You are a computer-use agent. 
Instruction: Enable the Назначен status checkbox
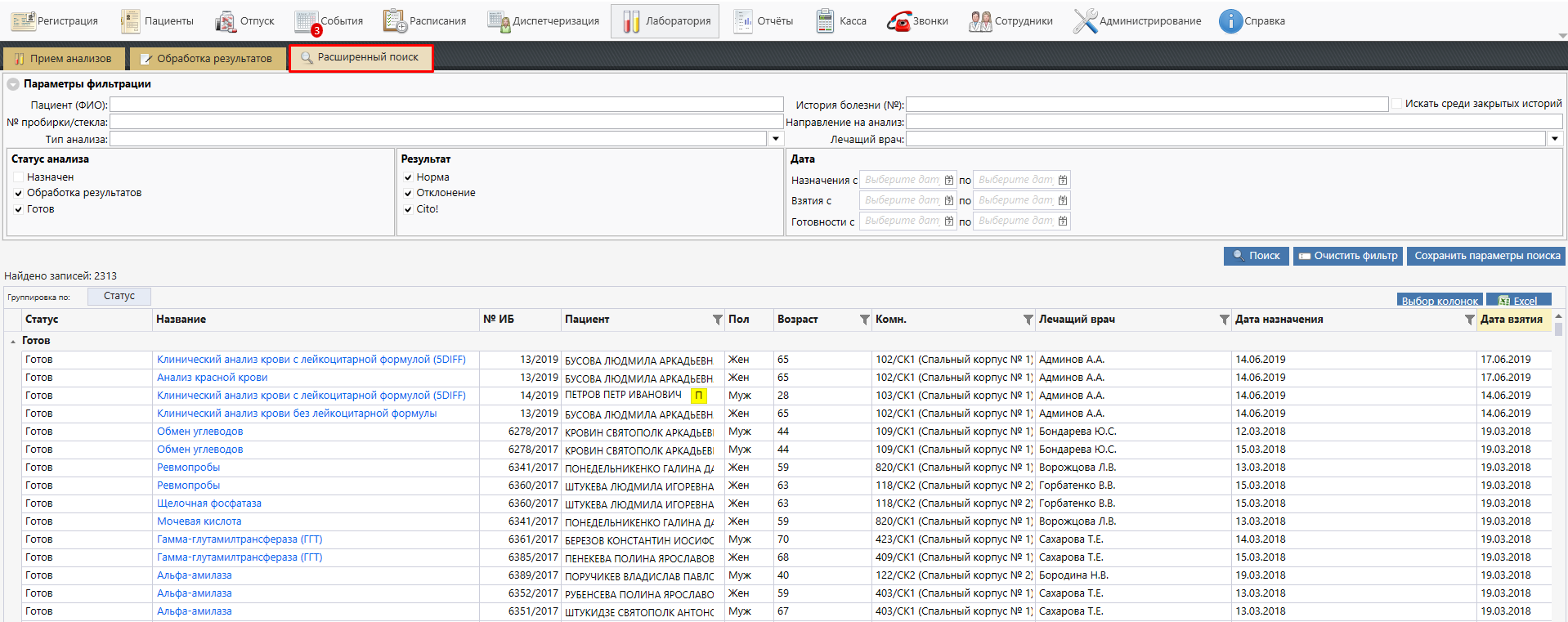pyautogui.click(x=18, y=177)
